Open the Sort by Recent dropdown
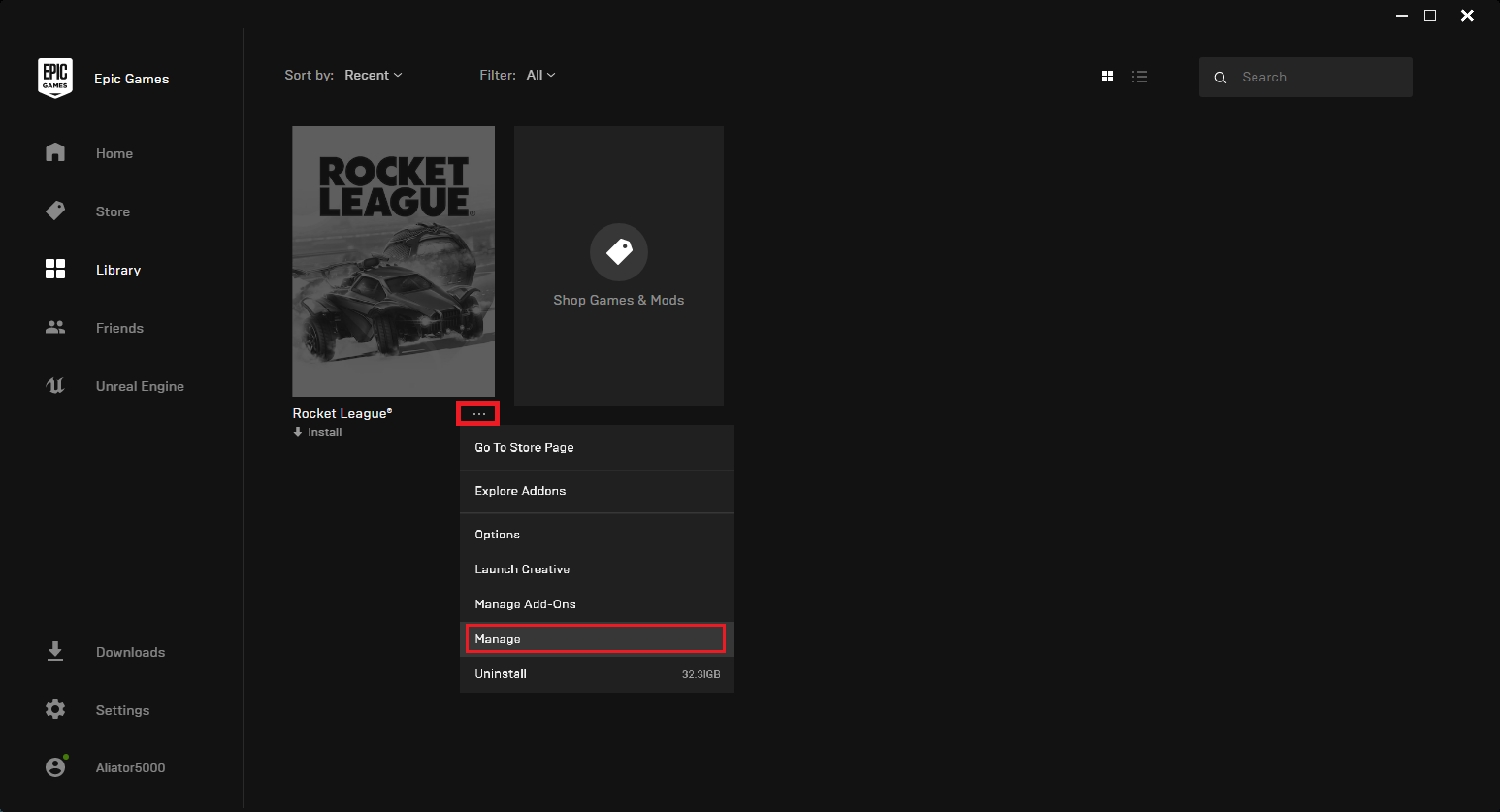This screenshot has width=1500, height=812. click(374, 75)
